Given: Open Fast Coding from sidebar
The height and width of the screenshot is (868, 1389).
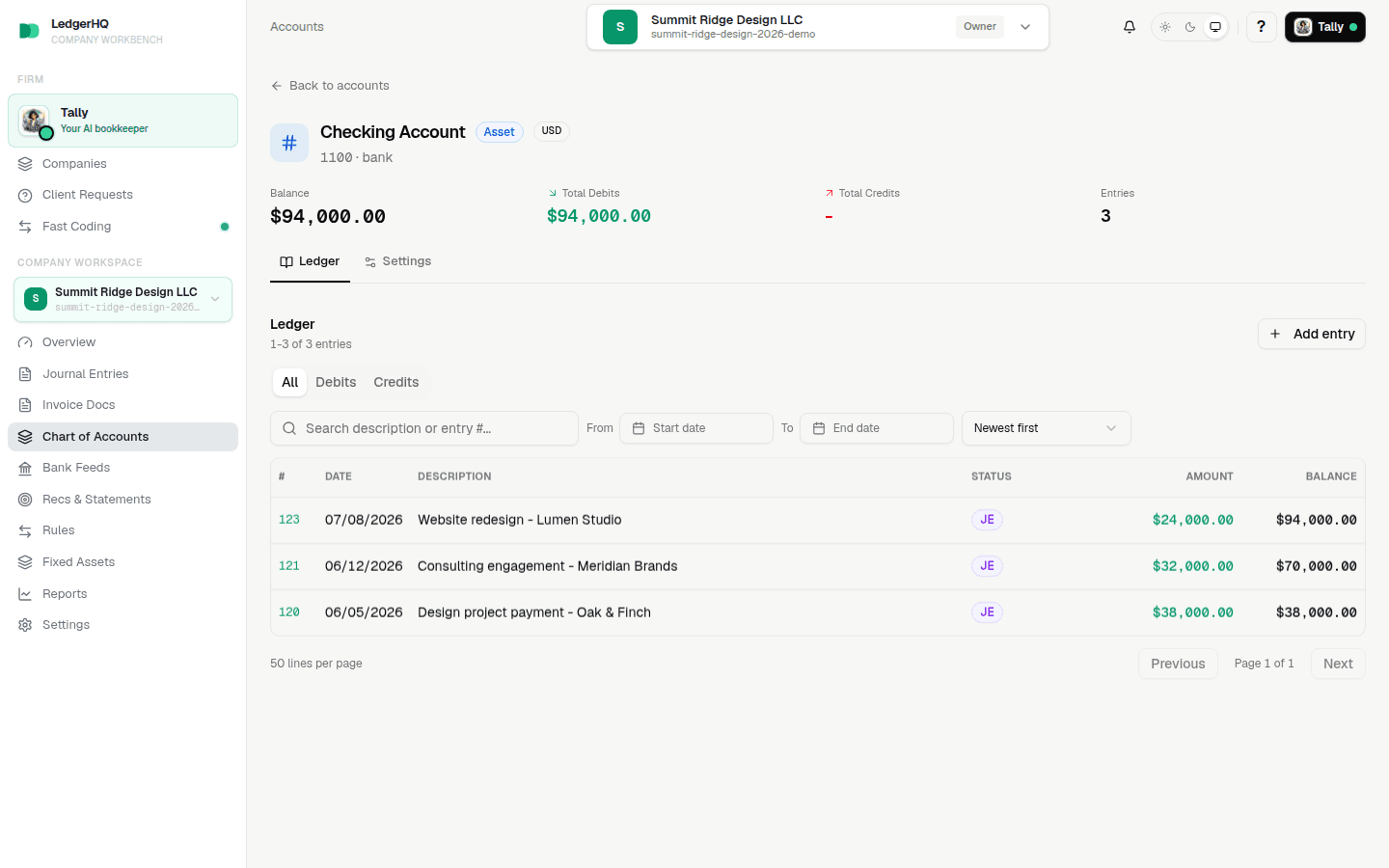Looking at the screenshot, I should 123,227.
